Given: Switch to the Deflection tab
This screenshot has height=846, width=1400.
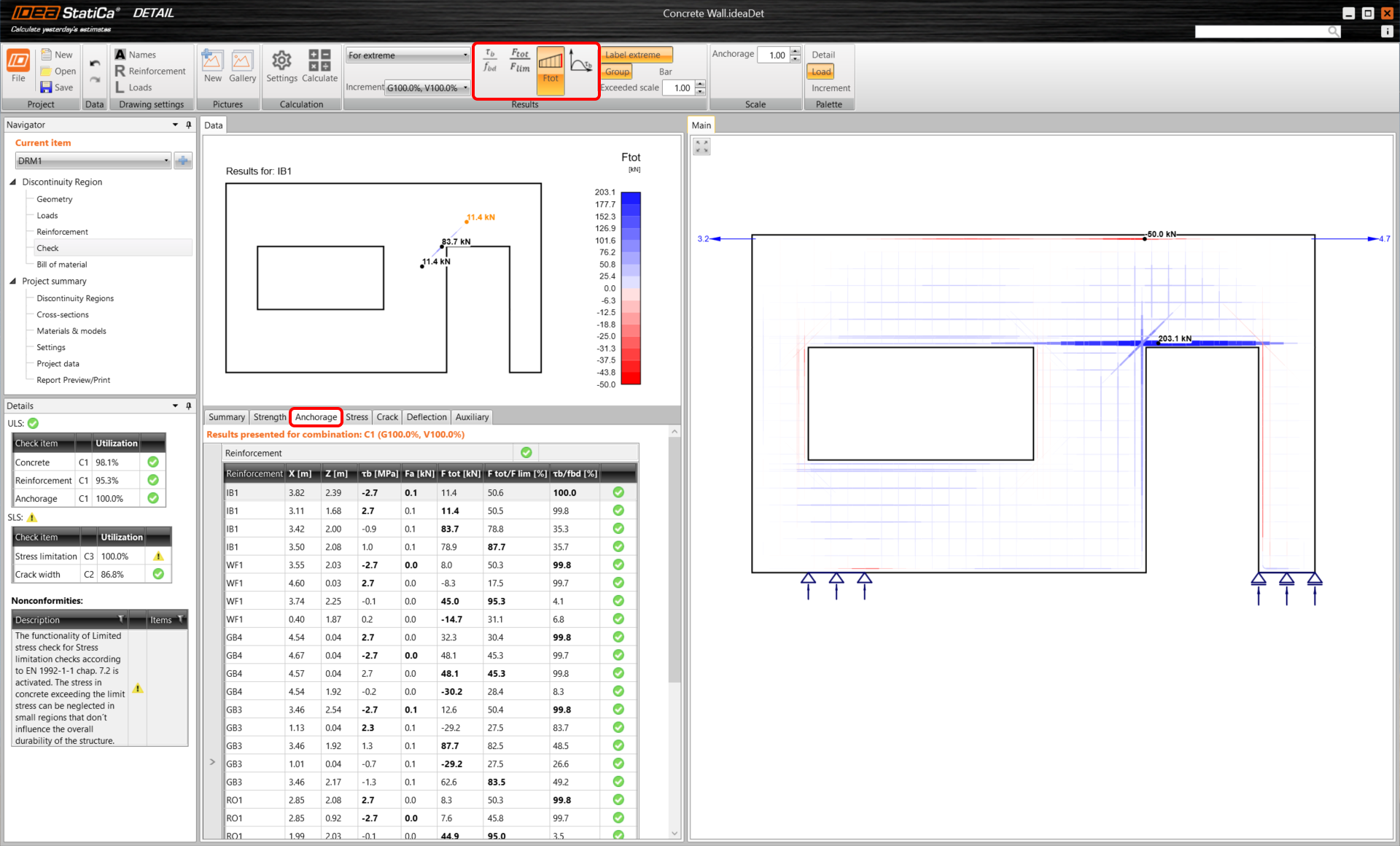Looking at the screenshot, I should click(x=427, y=417).
